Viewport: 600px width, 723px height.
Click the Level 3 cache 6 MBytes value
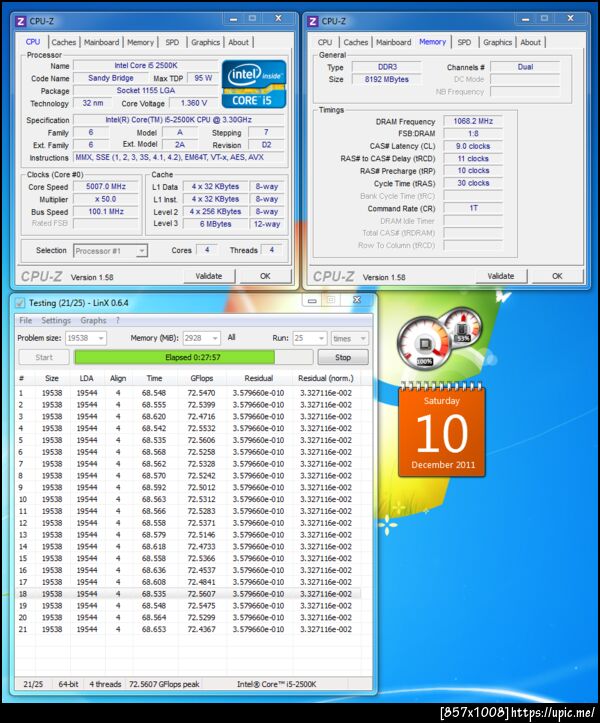click(x=215, y=224)
